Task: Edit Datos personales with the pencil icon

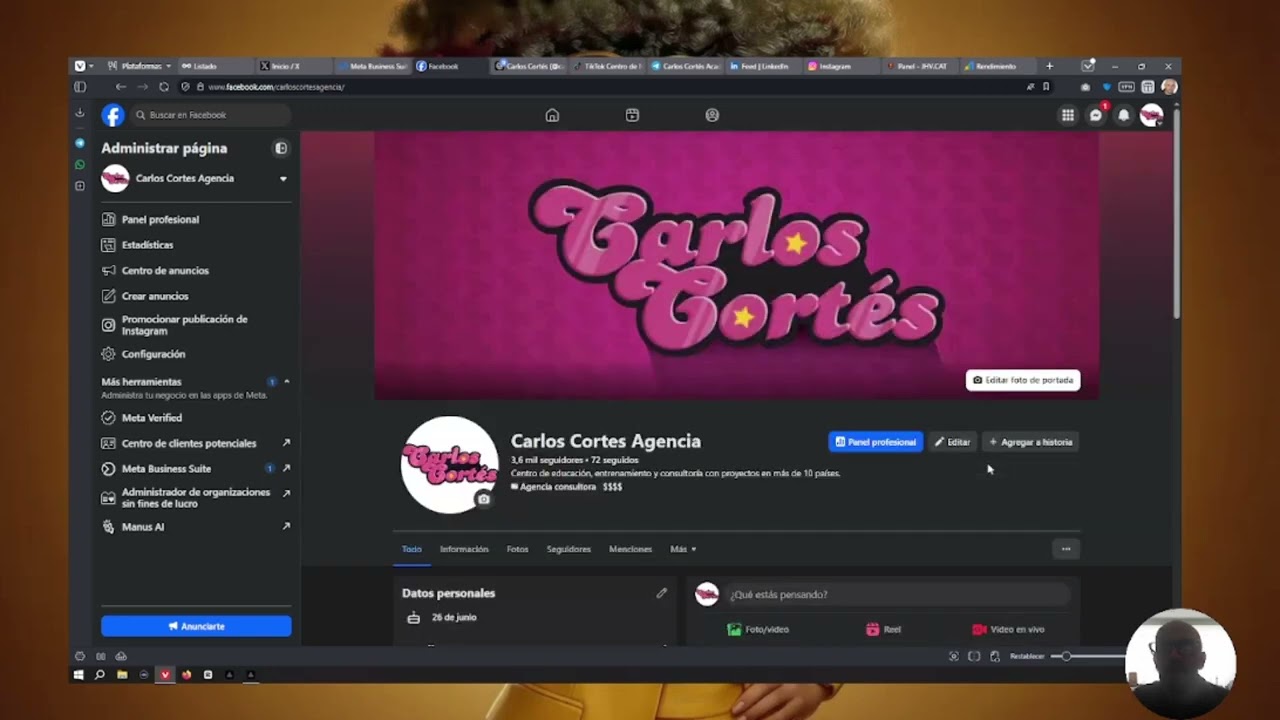Action: pyautogui.click(x=661, y=593)
